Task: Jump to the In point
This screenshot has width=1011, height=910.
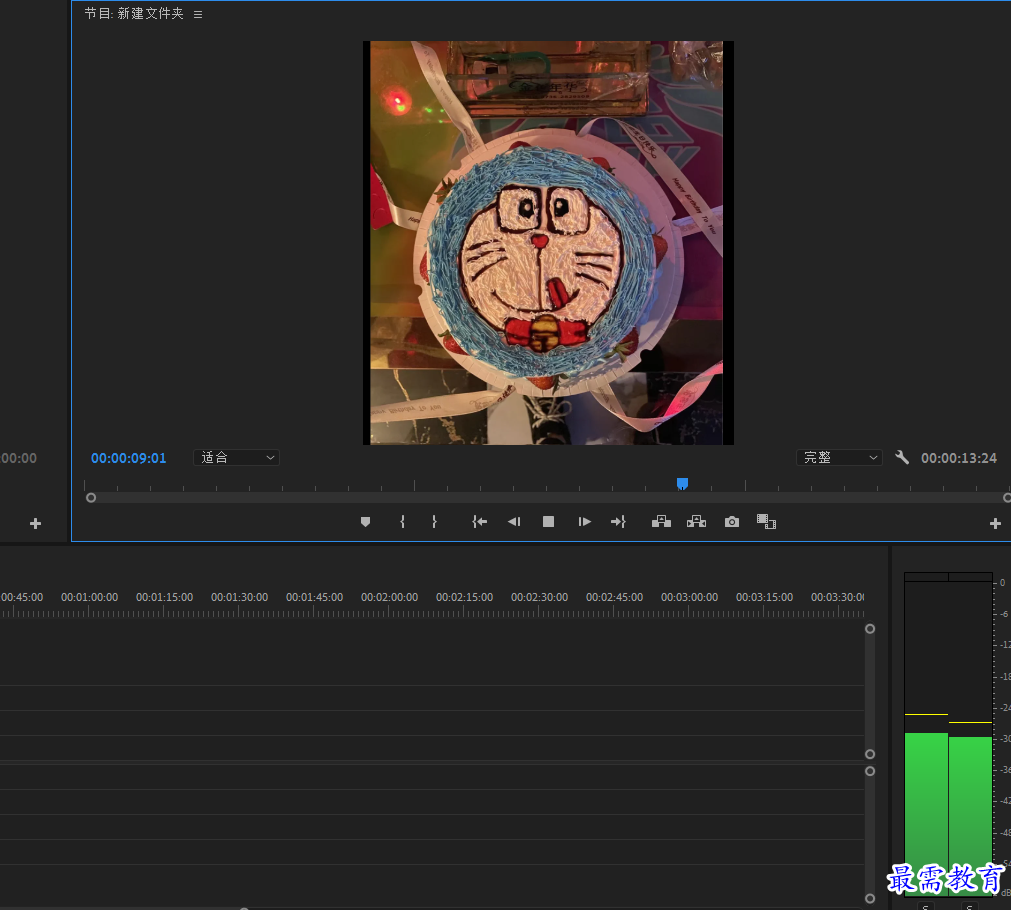Action: coord(479,522)
